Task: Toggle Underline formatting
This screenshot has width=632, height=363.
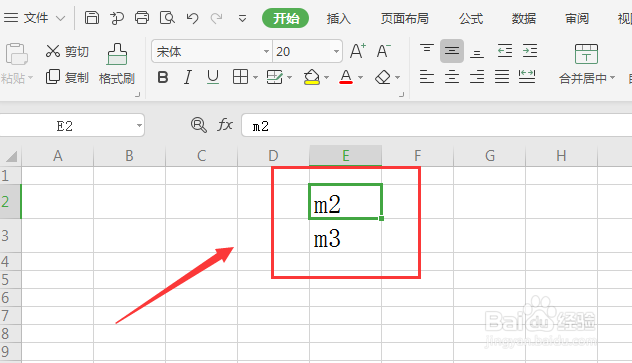Action: [x=213, y=77]
